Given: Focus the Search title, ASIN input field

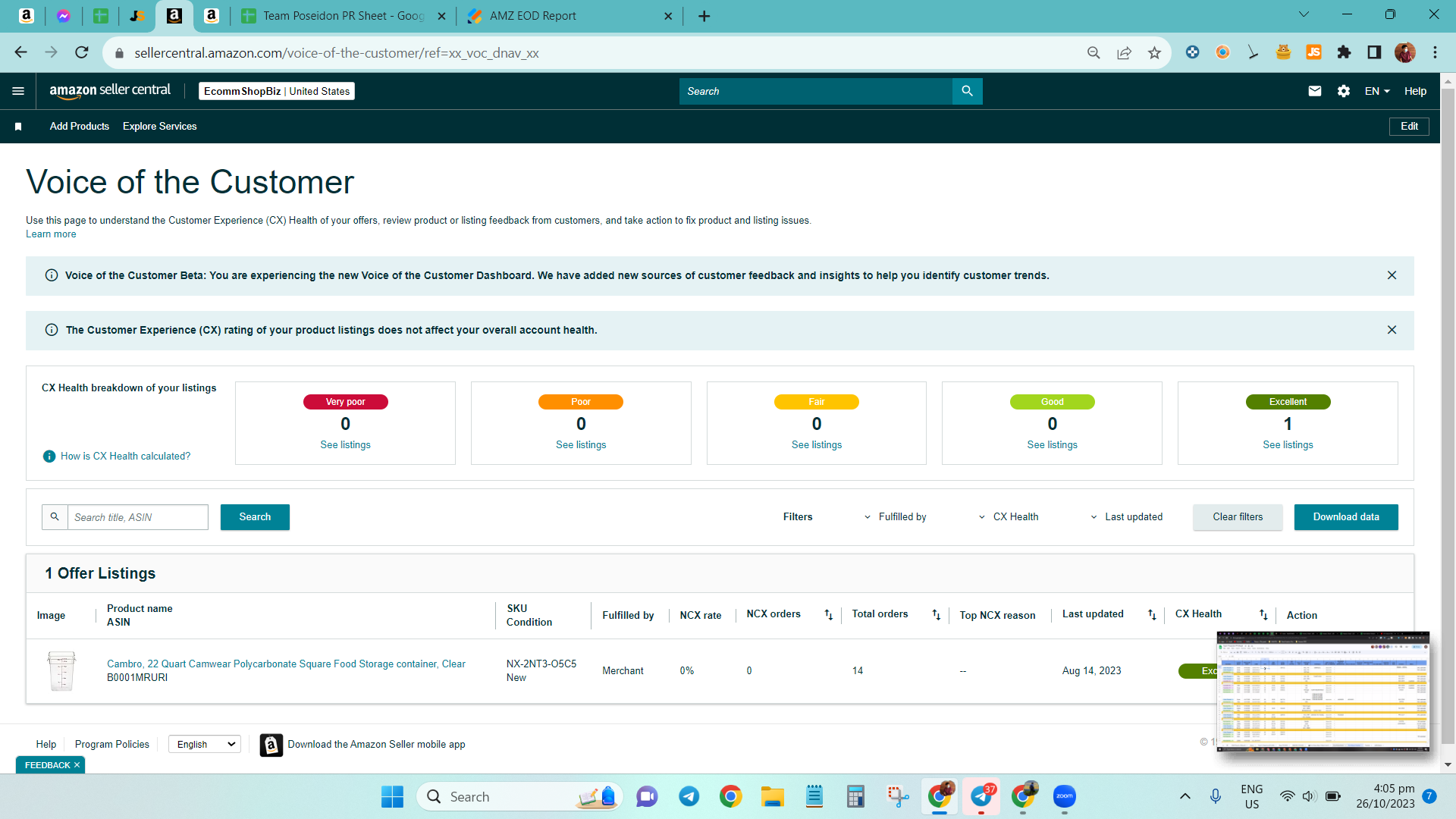Looking at the screenshot, I should (137, 517).
